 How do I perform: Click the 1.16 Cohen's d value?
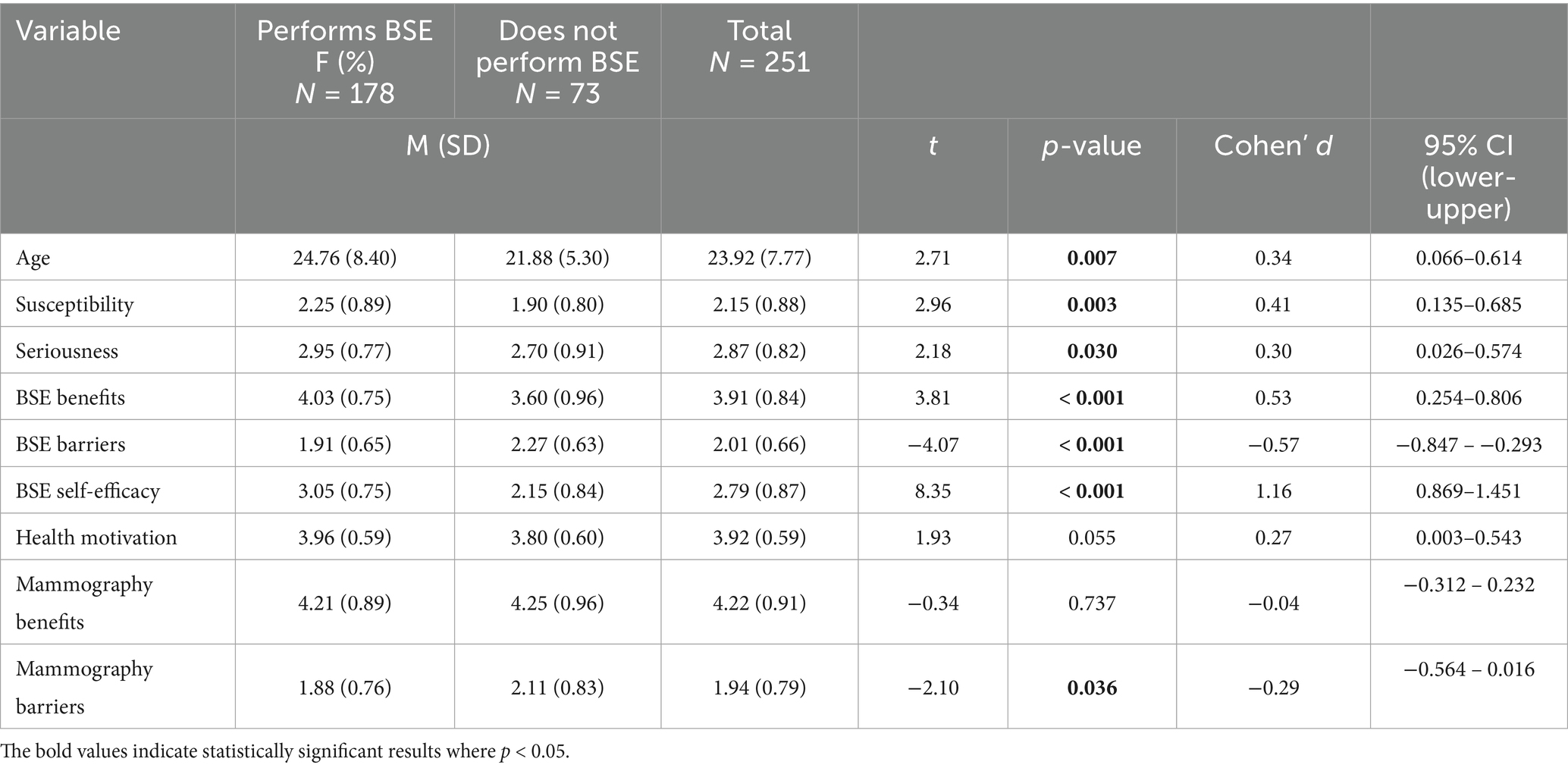coord(1272,491)
